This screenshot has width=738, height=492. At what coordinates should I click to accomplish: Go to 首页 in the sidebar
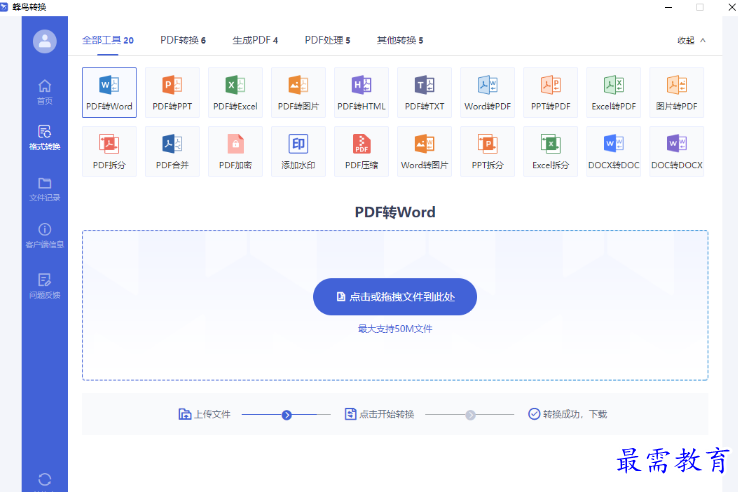[x=44, y=91]
